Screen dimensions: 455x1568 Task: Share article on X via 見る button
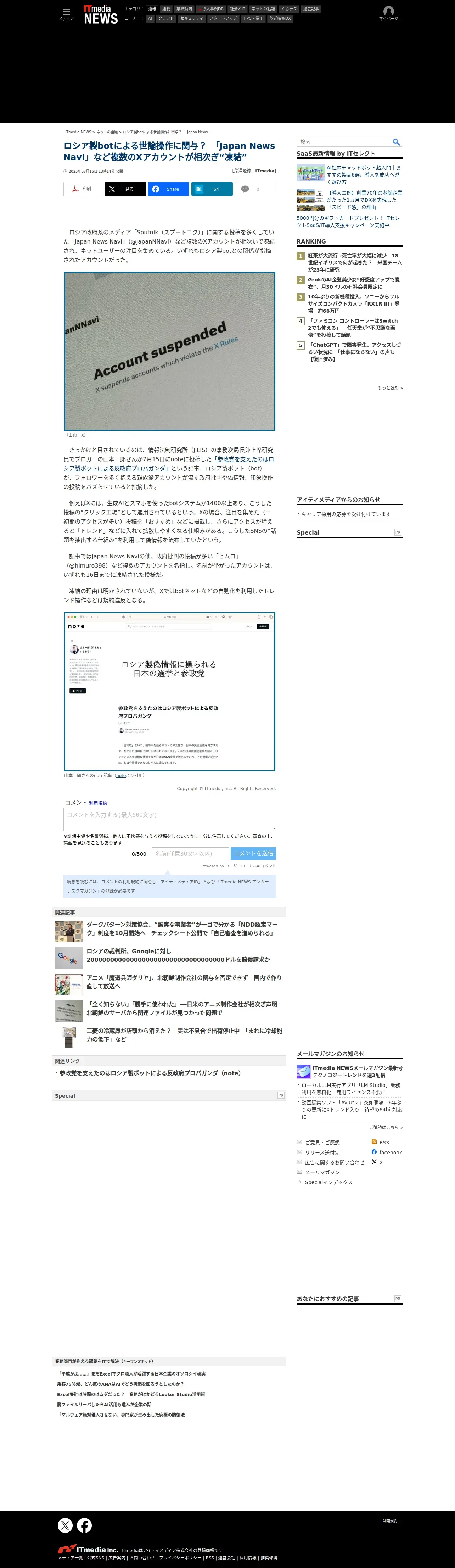125,189
